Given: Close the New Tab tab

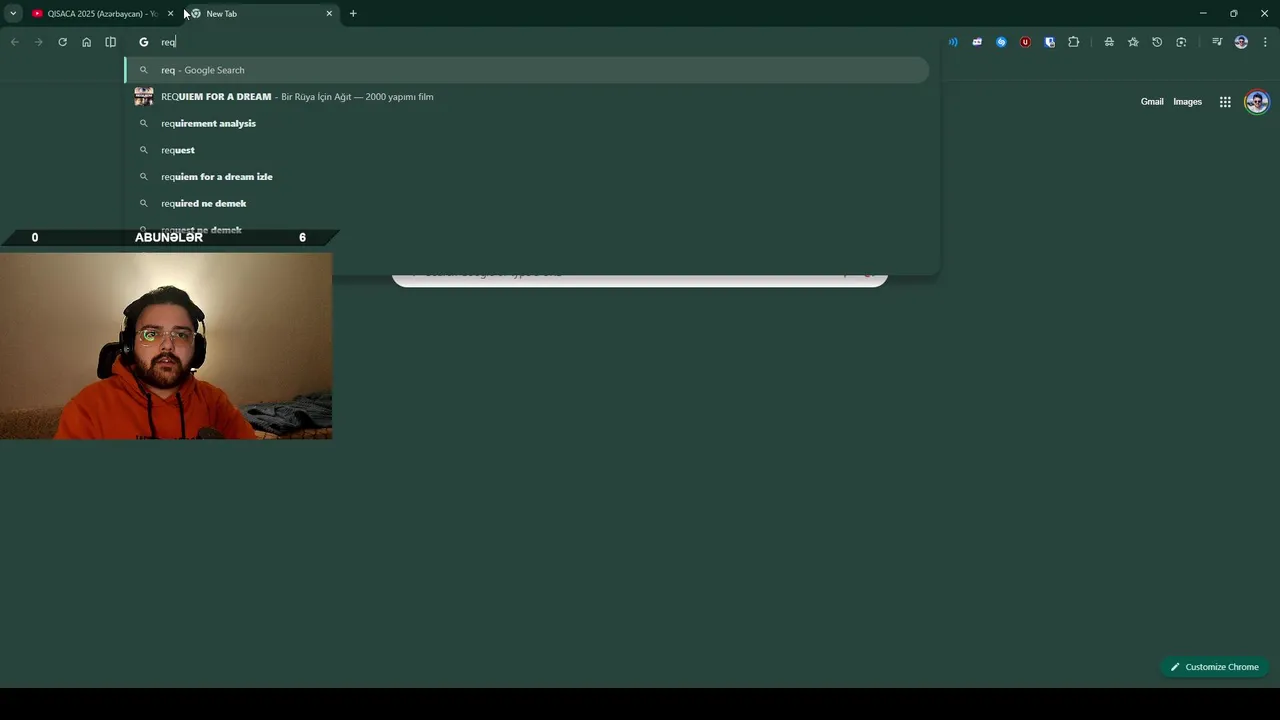Looking at the screenshot, I should click(x=329, y=14).
